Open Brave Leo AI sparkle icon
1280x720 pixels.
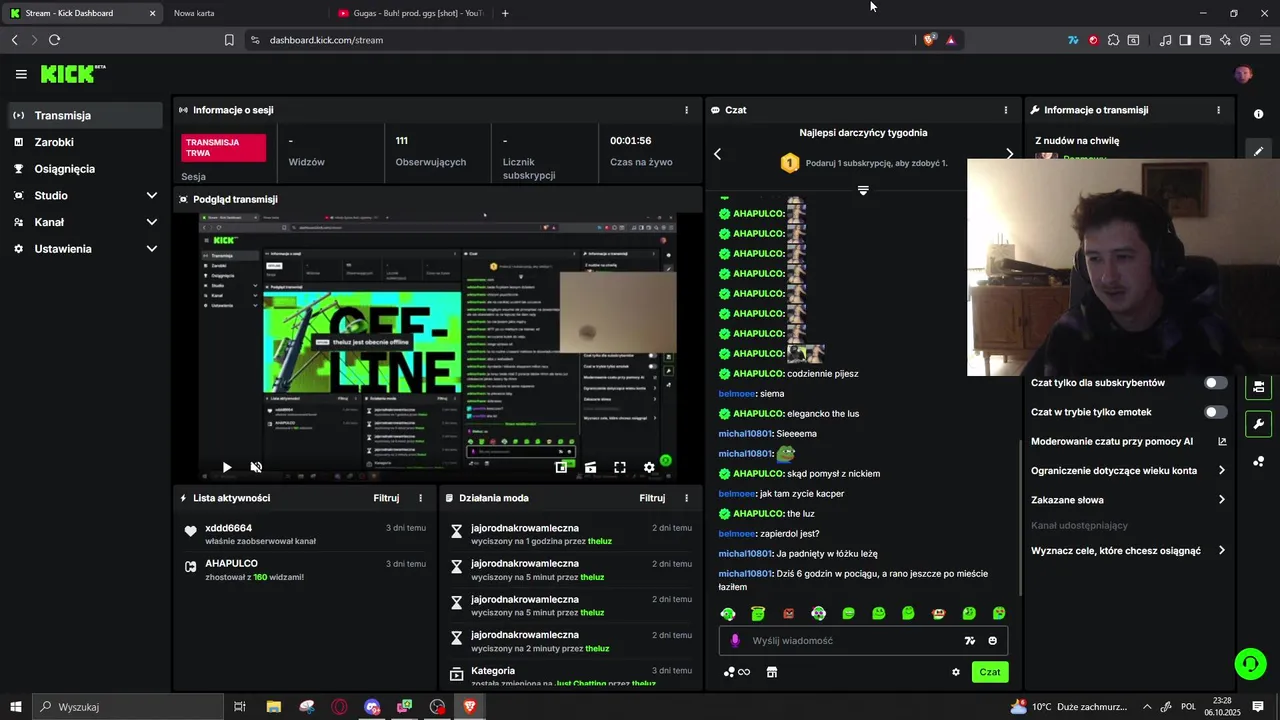click(x=1225, y=40)
